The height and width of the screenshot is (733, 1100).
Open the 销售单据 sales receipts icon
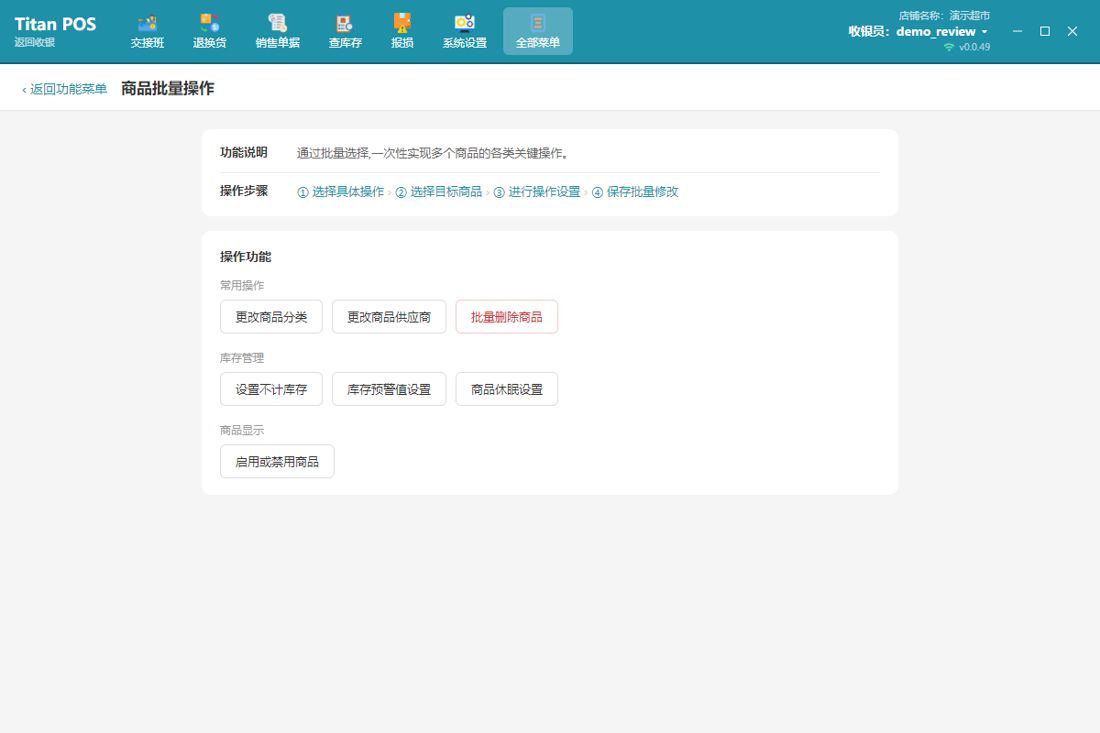(277, 32)
